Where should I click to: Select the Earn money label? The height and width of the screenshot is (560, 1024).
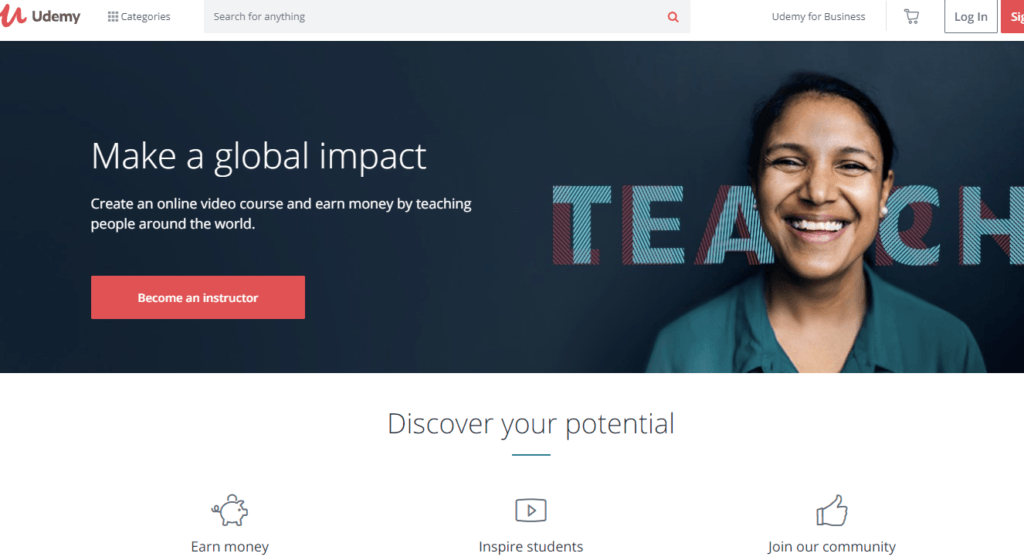(x=230, y=546)
